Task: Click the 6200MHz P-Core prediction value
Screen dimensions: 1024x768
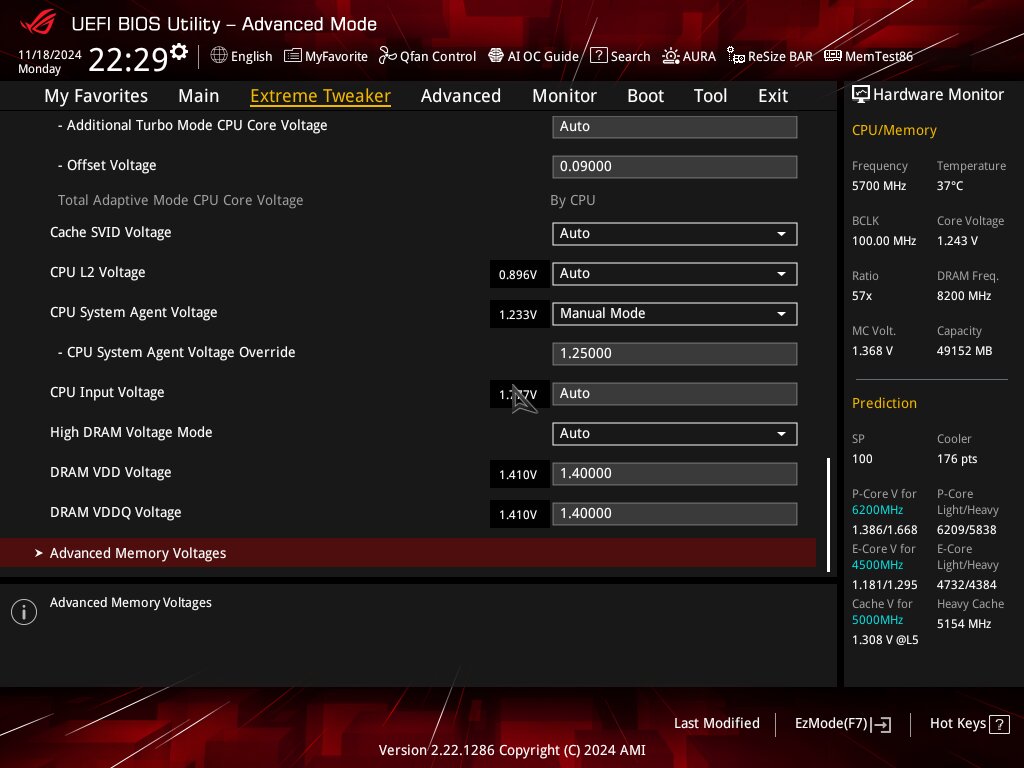Action: tap(877, 510)
